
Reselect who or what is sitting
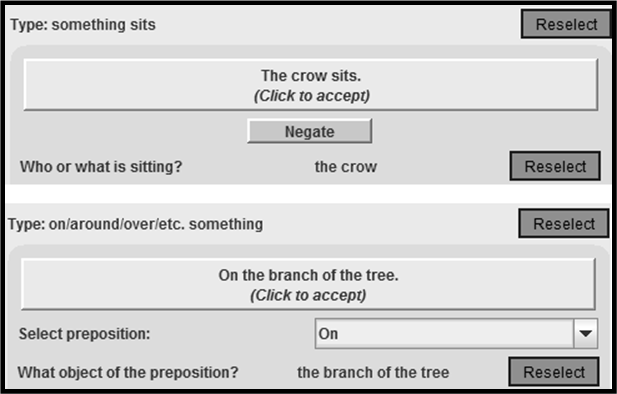pos(555,166)
